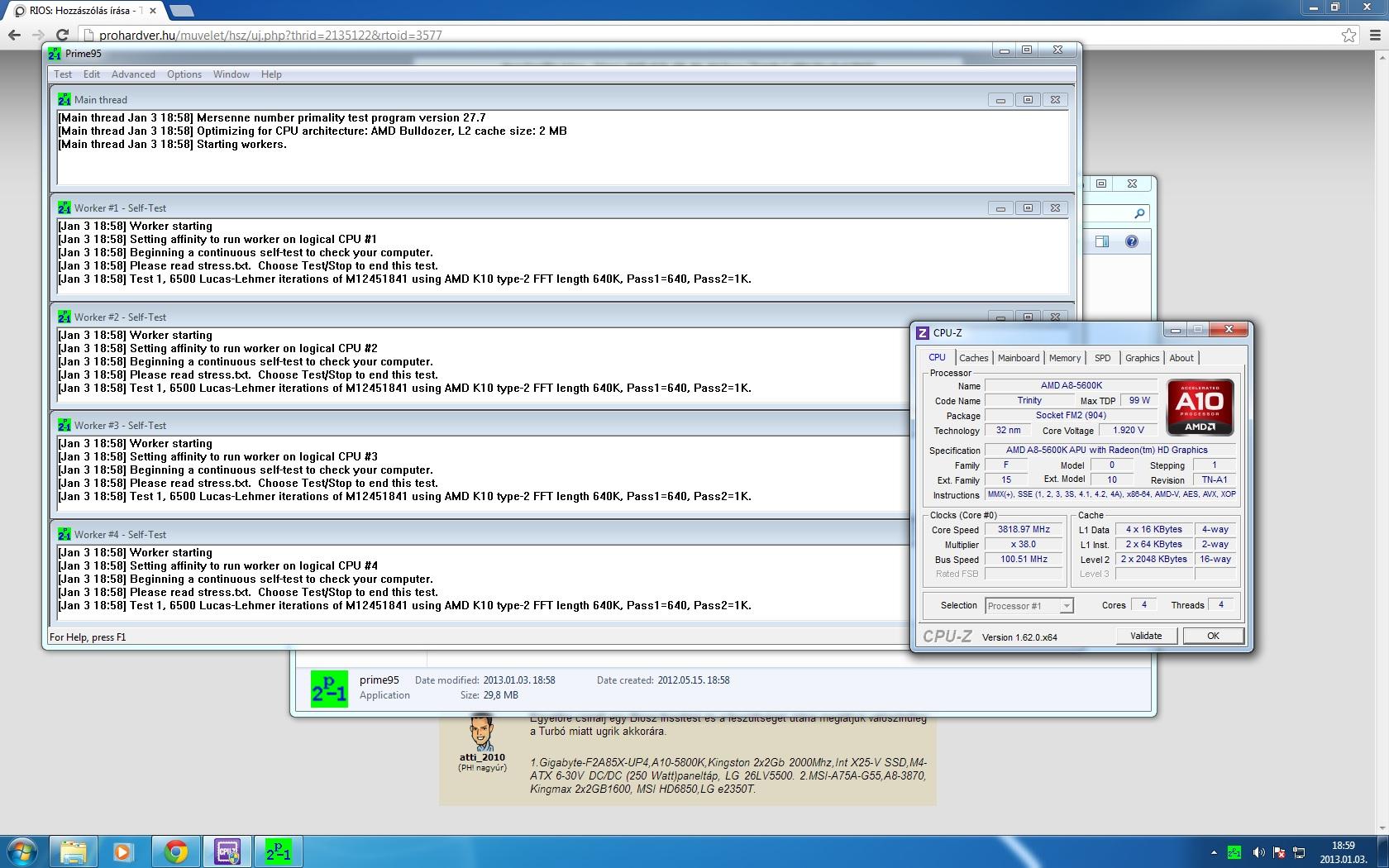
Task: Click the prohardver.hu address bar
Action: pyautogui.click(x=711, y=35)
